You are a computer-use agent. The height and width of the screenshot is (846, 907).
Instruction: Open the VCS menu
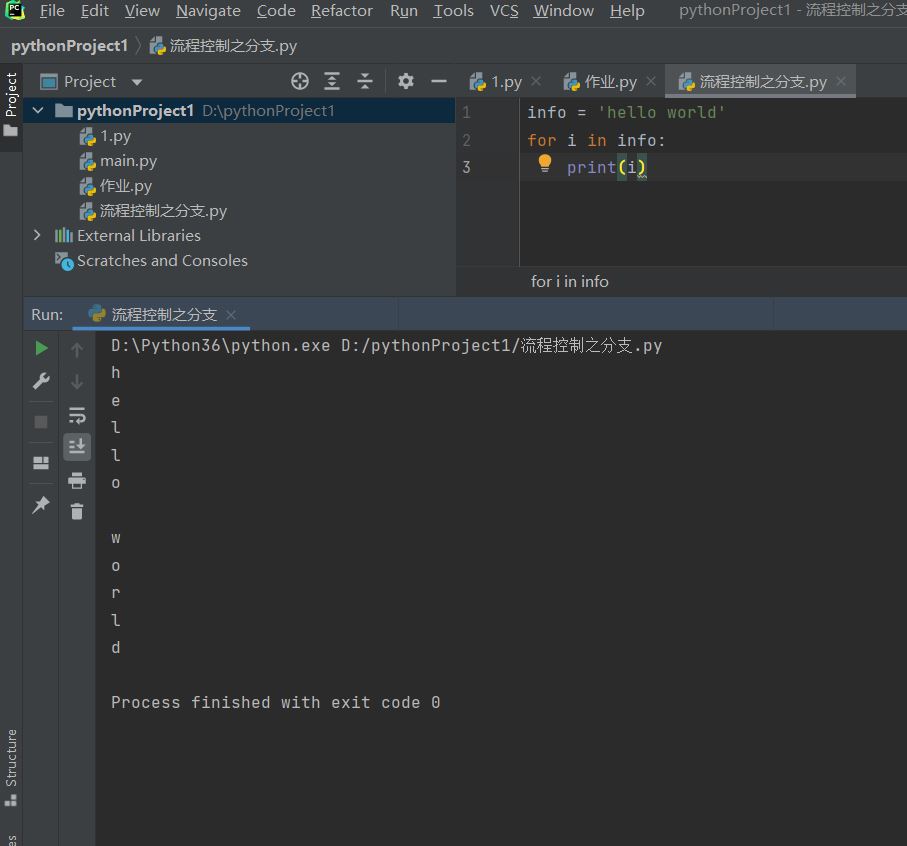click(x=504, y=11)
